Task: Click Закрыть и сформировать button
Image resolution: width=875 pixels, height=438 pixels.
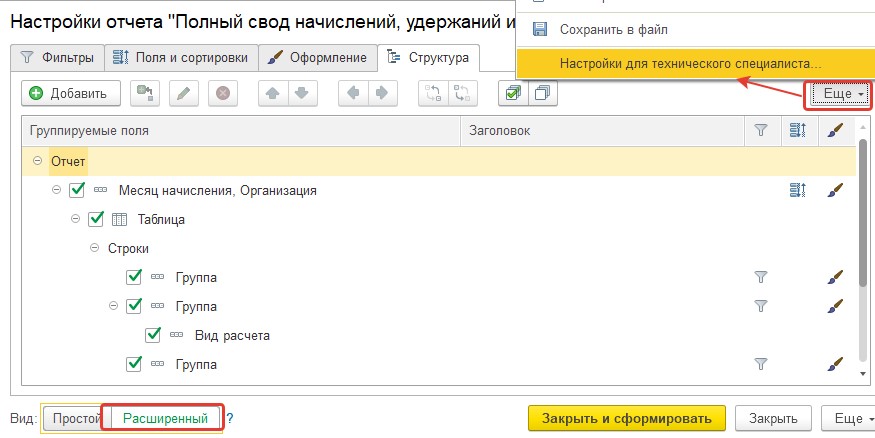Action: click(x=627, y=418)
